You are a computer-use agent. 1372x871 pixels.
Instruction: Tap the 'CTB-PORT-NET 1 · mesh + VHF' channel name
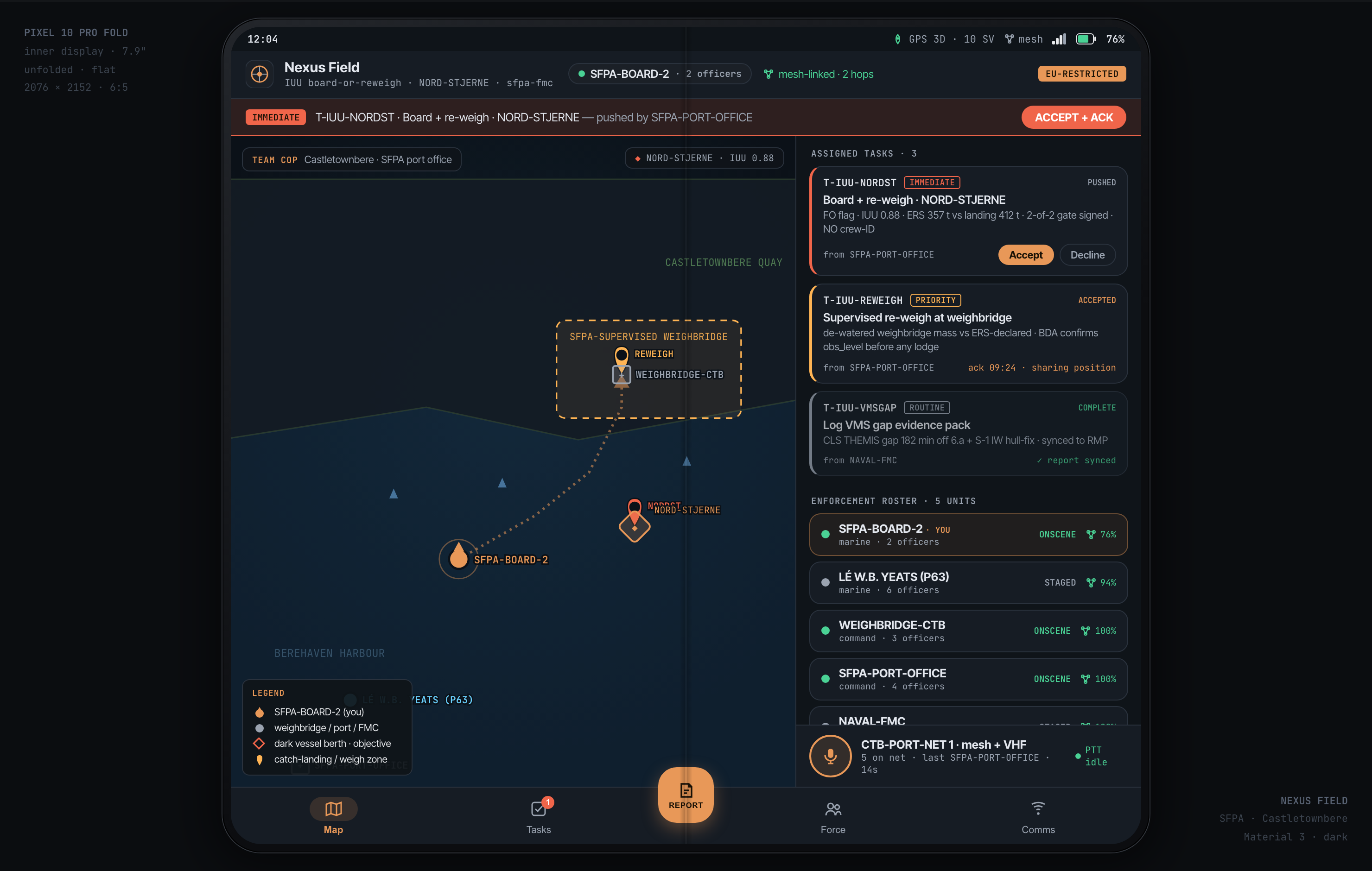click(x=944, y=745)
